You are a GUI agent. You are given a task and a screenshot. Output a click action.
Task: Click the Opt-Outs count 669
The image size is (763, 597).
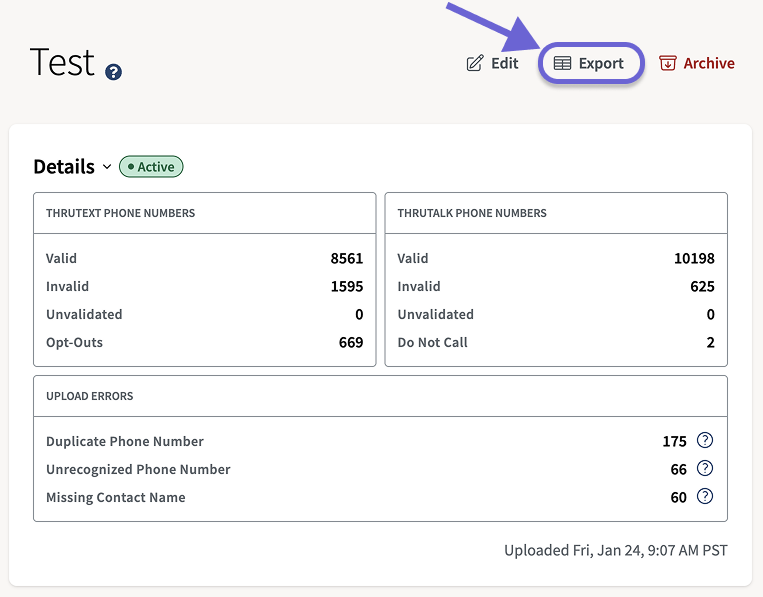pos(351,343)
